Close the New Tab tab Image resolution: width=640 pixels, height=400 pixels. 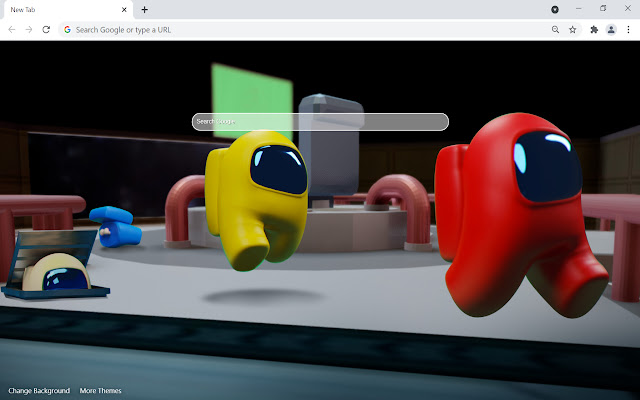coord(125,9)
